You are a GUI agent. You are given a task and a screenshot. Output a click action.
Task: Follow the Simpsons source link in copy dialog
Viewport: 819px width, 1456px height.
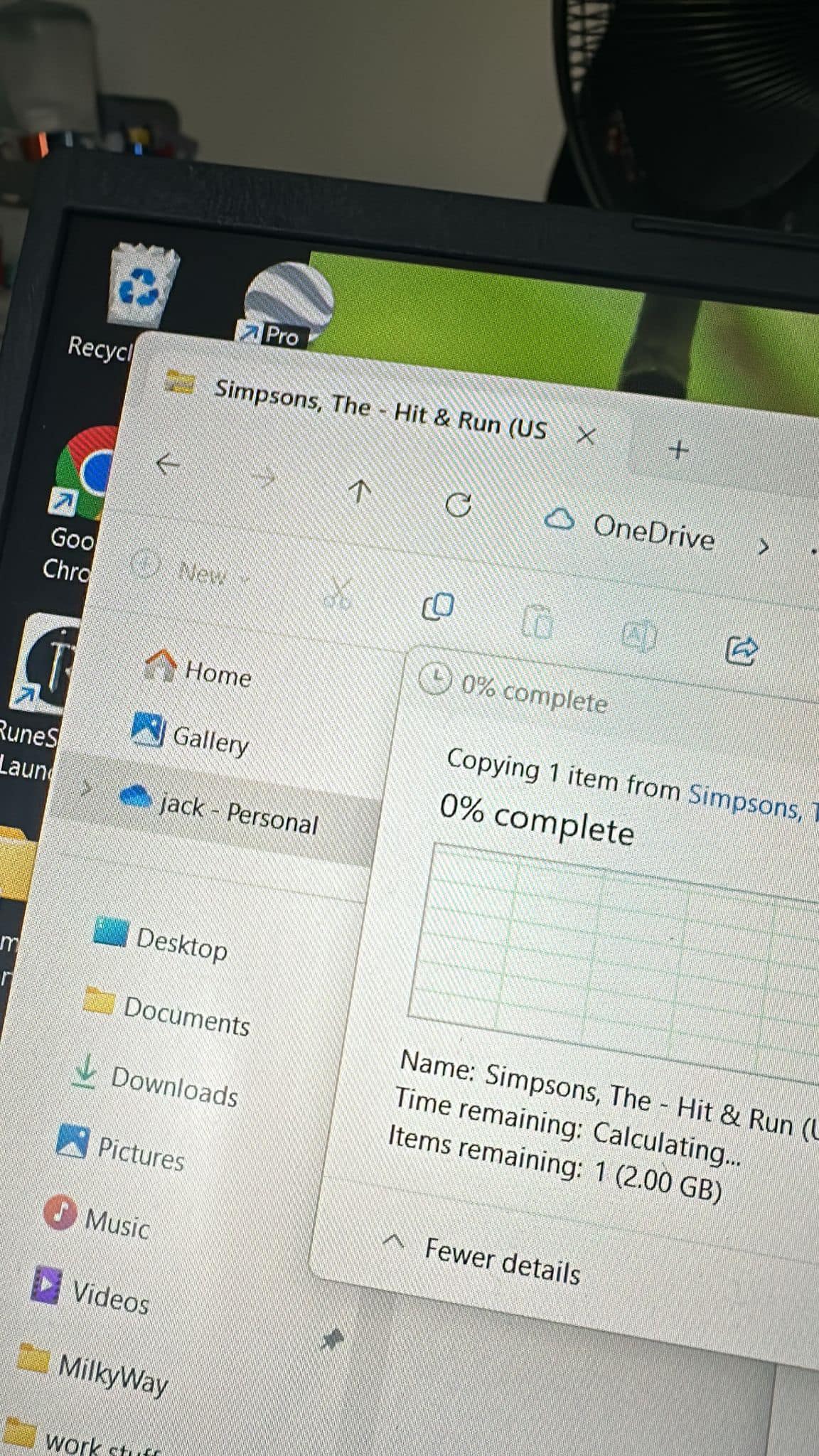pyautogui.click(x=752, y=803)
